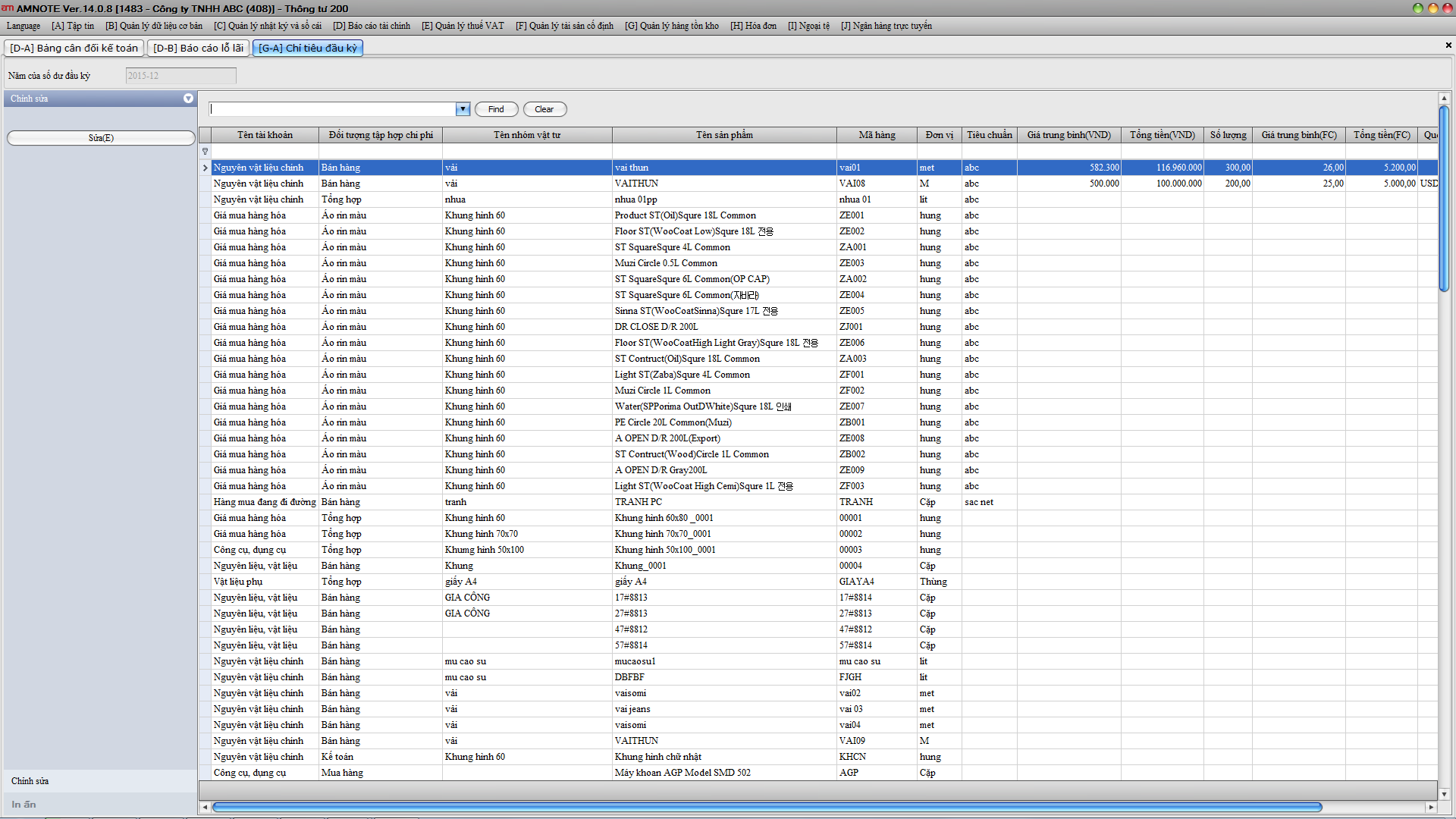Screen dimensions: 1456x819
Task: Click horizontal scrollbar right arrow
Action: tap(1431, 807)
